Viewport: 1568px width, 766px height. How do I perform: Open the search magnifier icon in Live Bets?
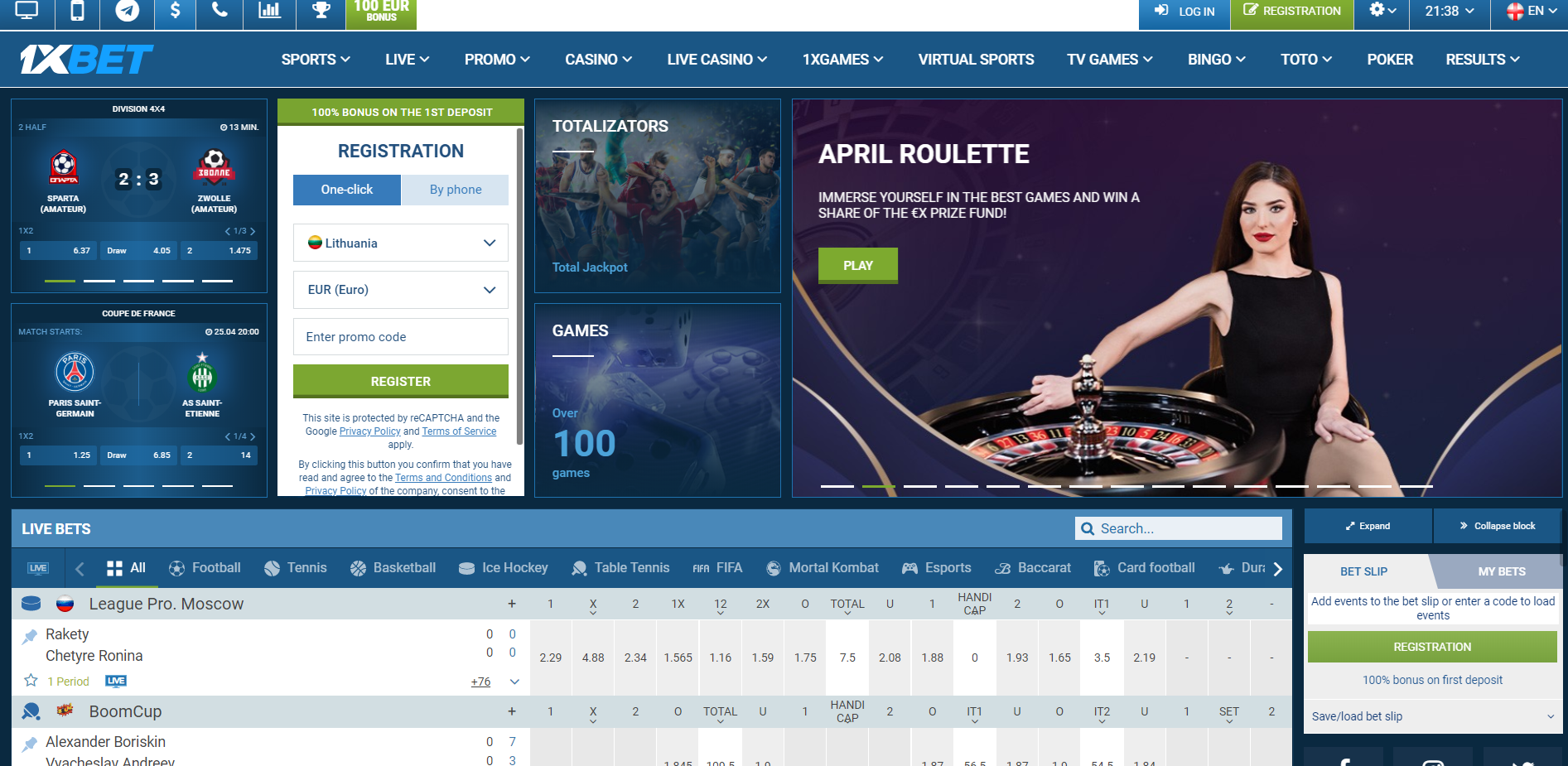pyautogui.click(x=1088, y=528)
